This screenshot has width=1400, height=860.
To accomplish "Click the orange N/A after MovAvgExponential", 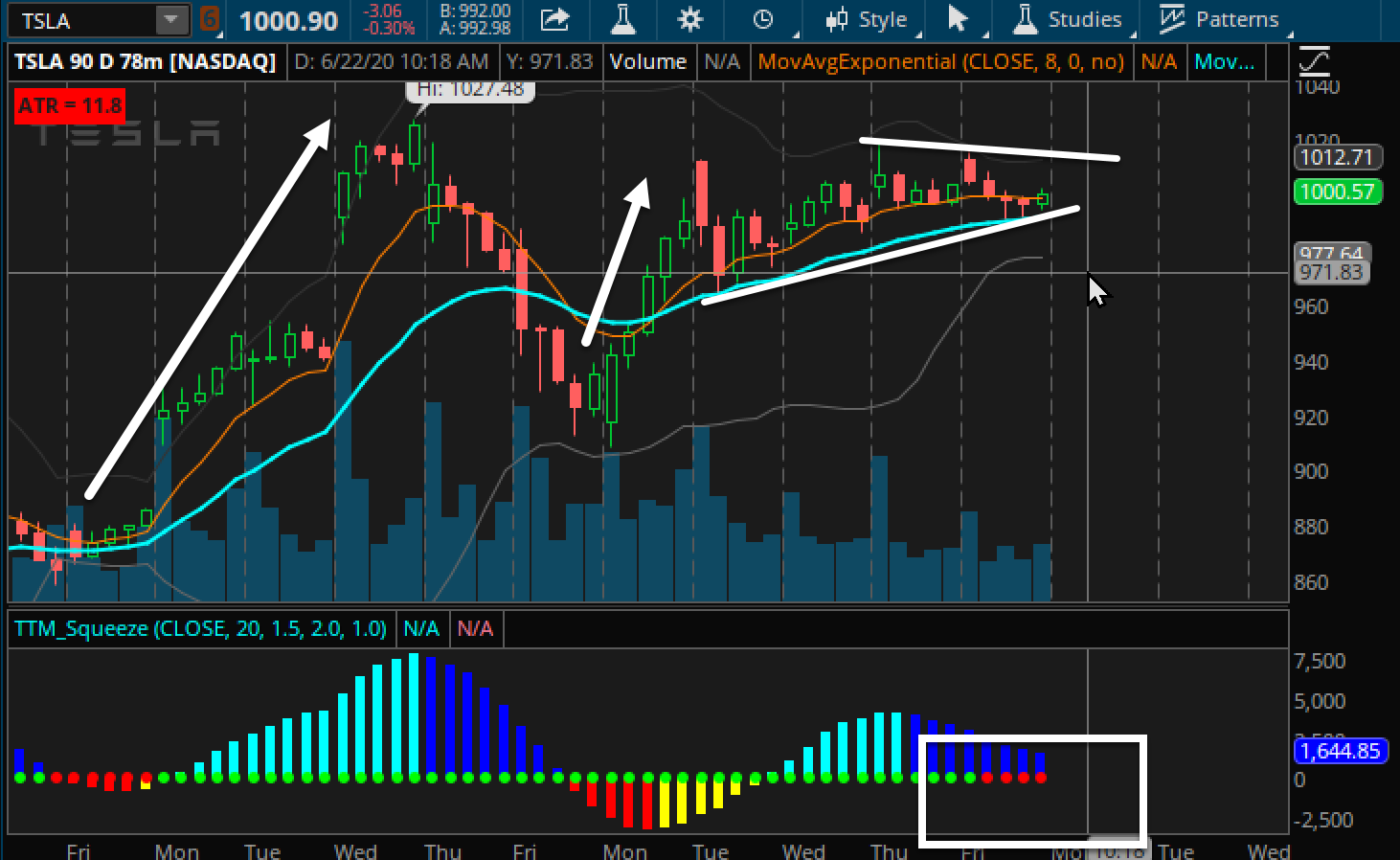I will click(x=1159, y=62).
